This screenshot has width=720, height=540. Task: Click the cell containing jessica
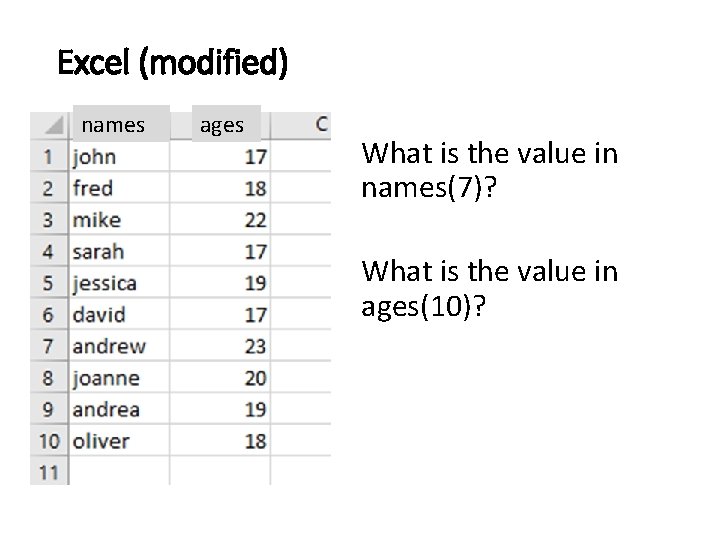119,283
